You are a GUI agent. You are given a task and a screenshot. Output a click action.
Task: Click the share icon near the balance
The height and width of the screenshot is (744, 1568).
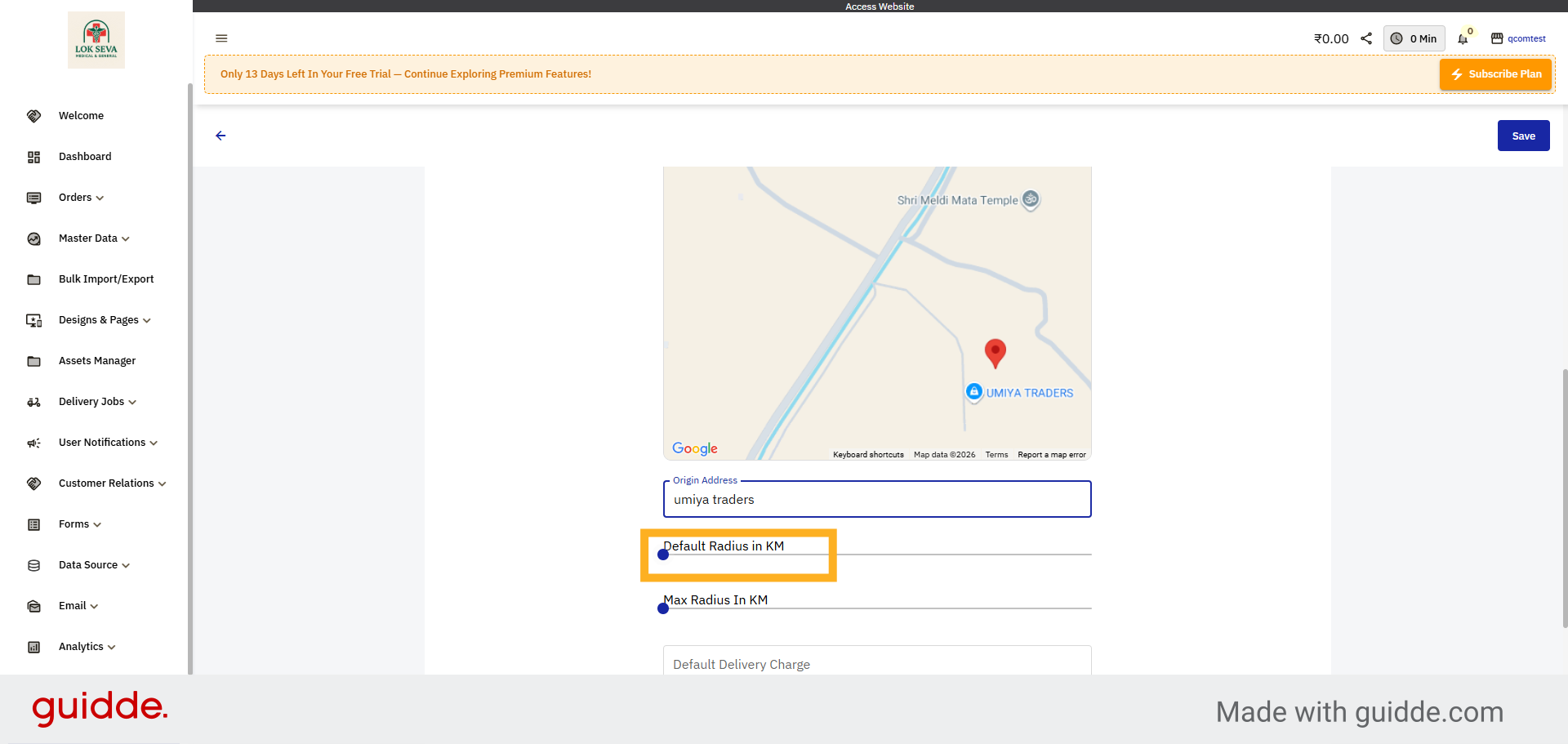click(x=1366, y=38)
